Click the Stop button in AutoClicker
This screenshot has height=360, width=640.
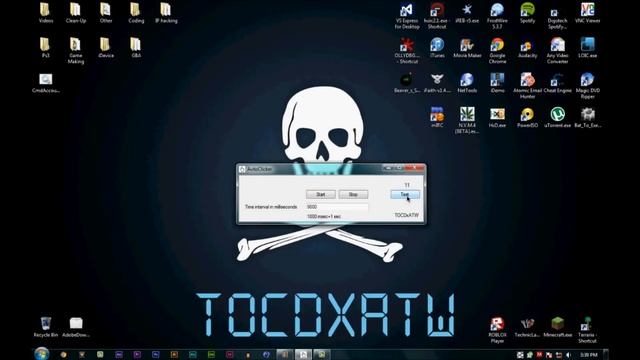(353, 195)
